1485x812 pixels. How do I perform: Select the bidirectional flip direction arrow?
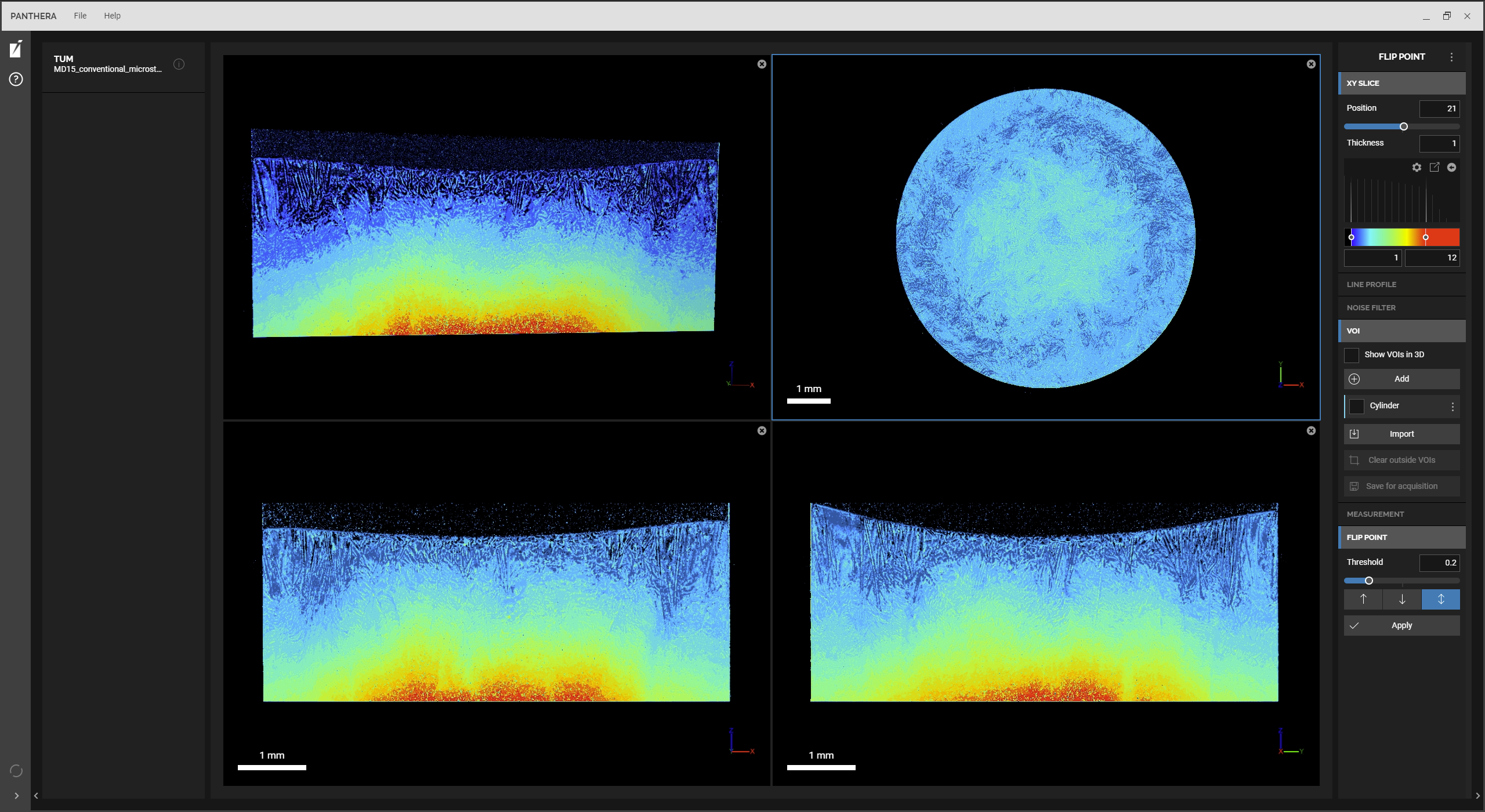coord(1441,599)
